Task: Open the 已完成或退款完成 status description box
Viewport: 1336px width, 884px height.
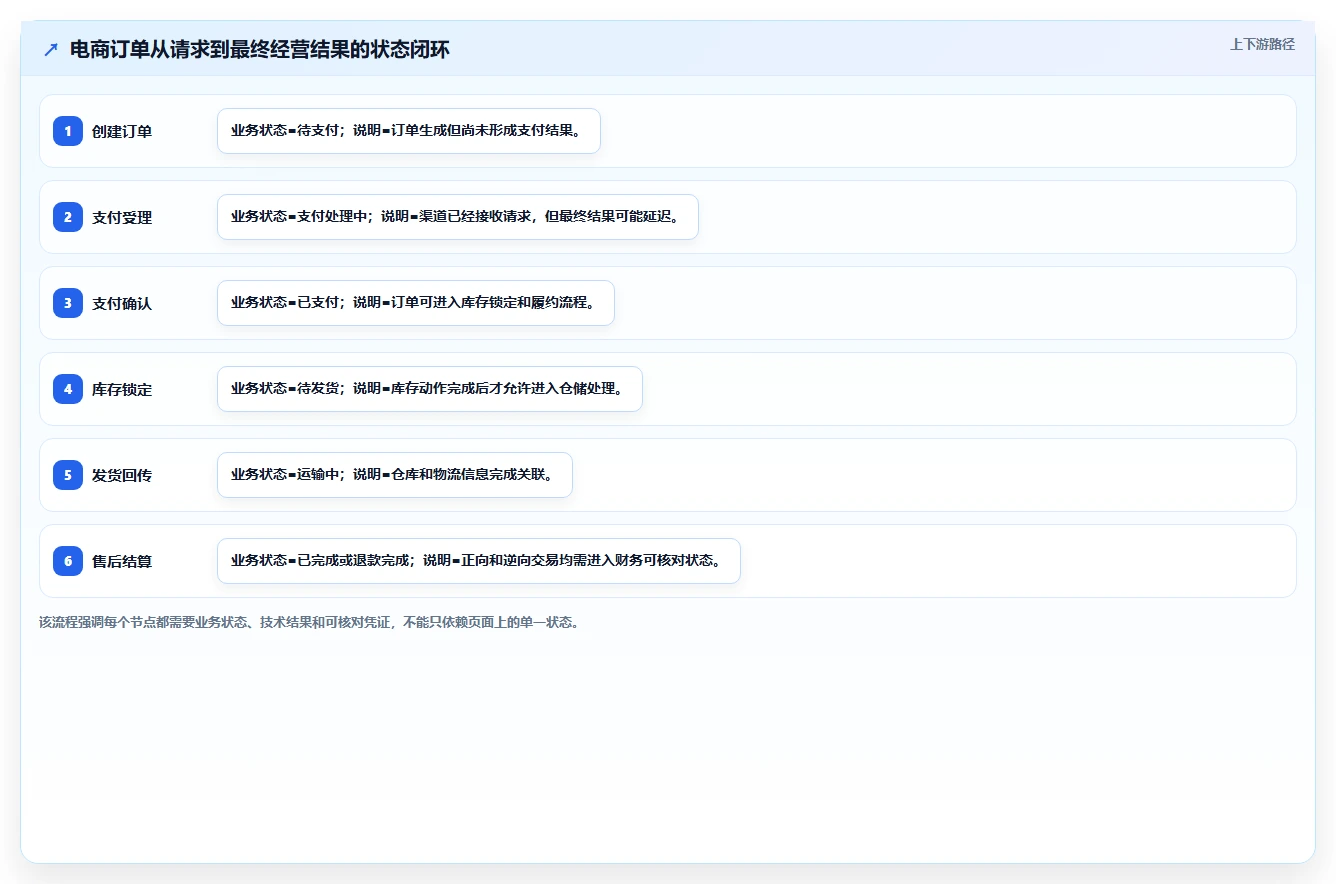Action: pos(479,561)
